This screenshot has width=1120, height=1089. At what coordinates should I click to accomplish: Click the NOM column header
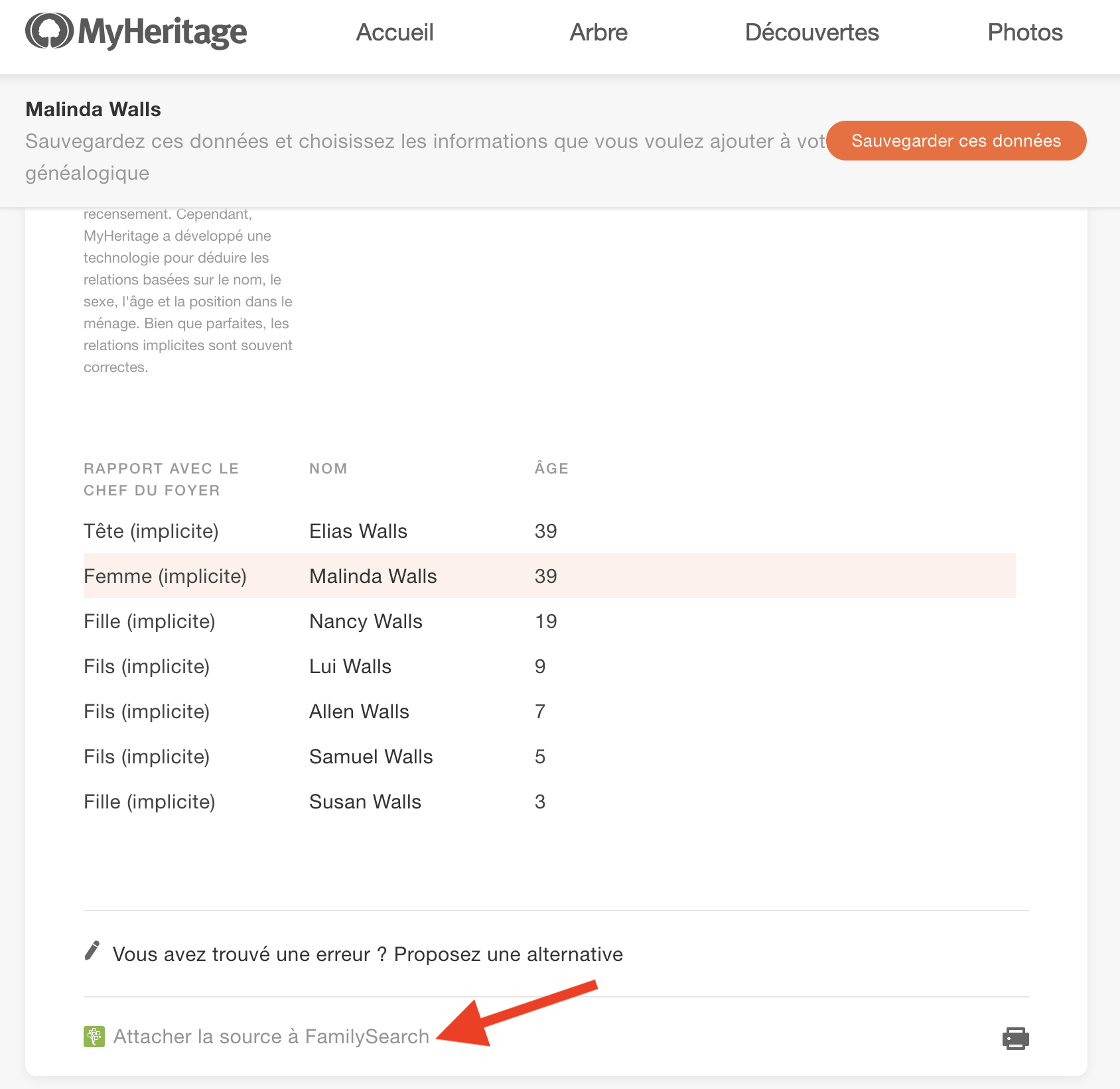328,468
